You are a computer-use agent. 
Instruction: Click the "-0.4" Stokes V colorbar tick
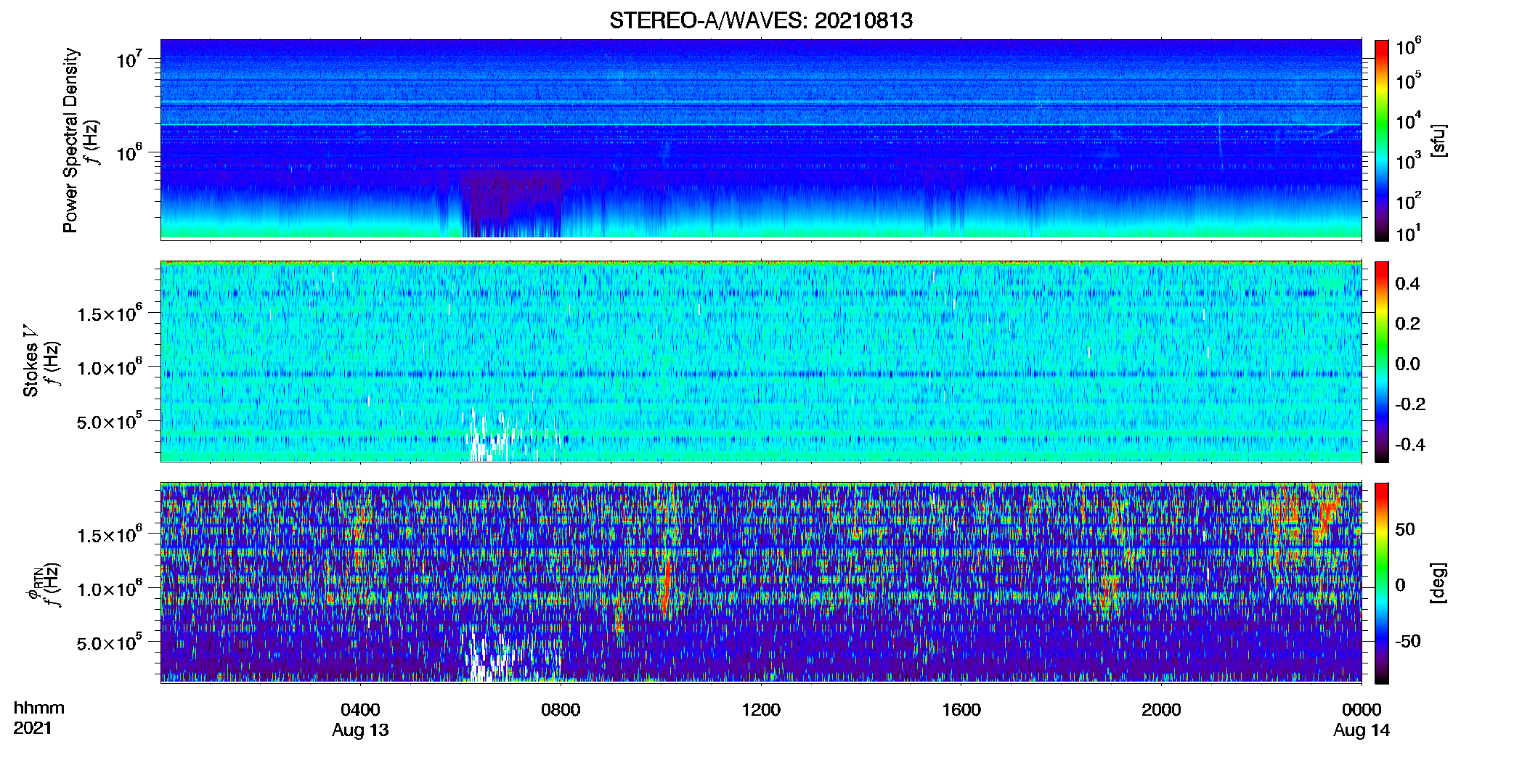pyautogui.click(x=1410, y=444)
